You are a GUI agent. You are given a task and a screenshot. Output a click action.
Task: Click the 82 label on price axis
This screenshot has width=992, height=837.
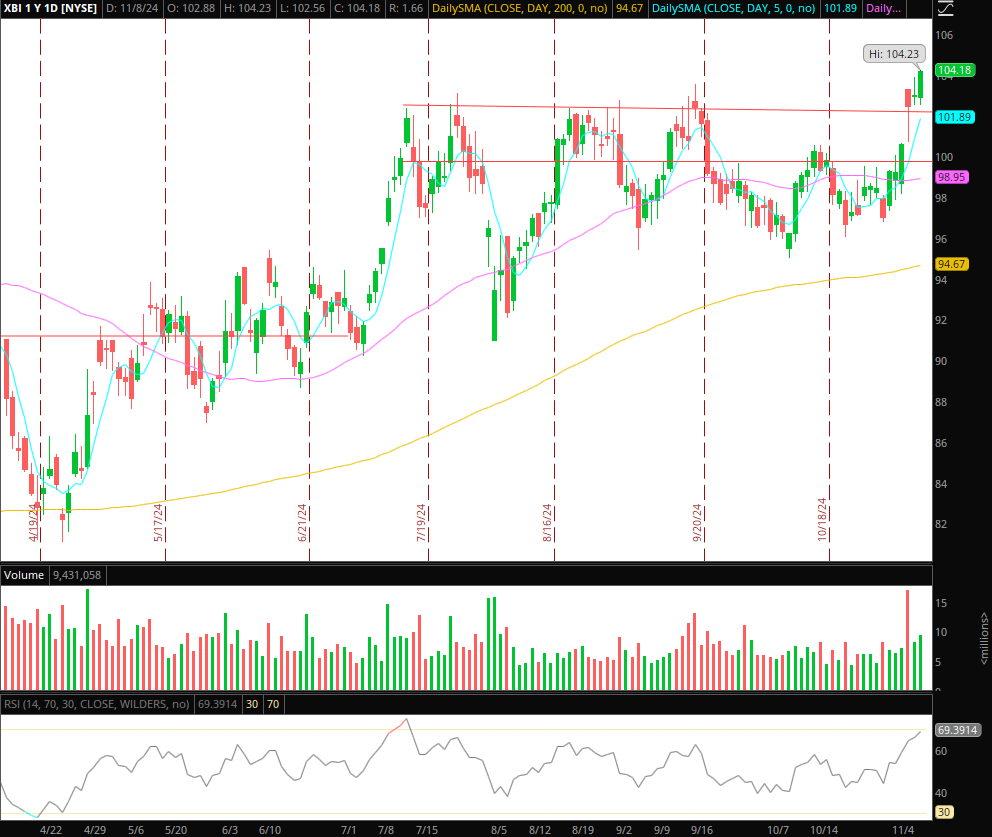click(941, 524)
